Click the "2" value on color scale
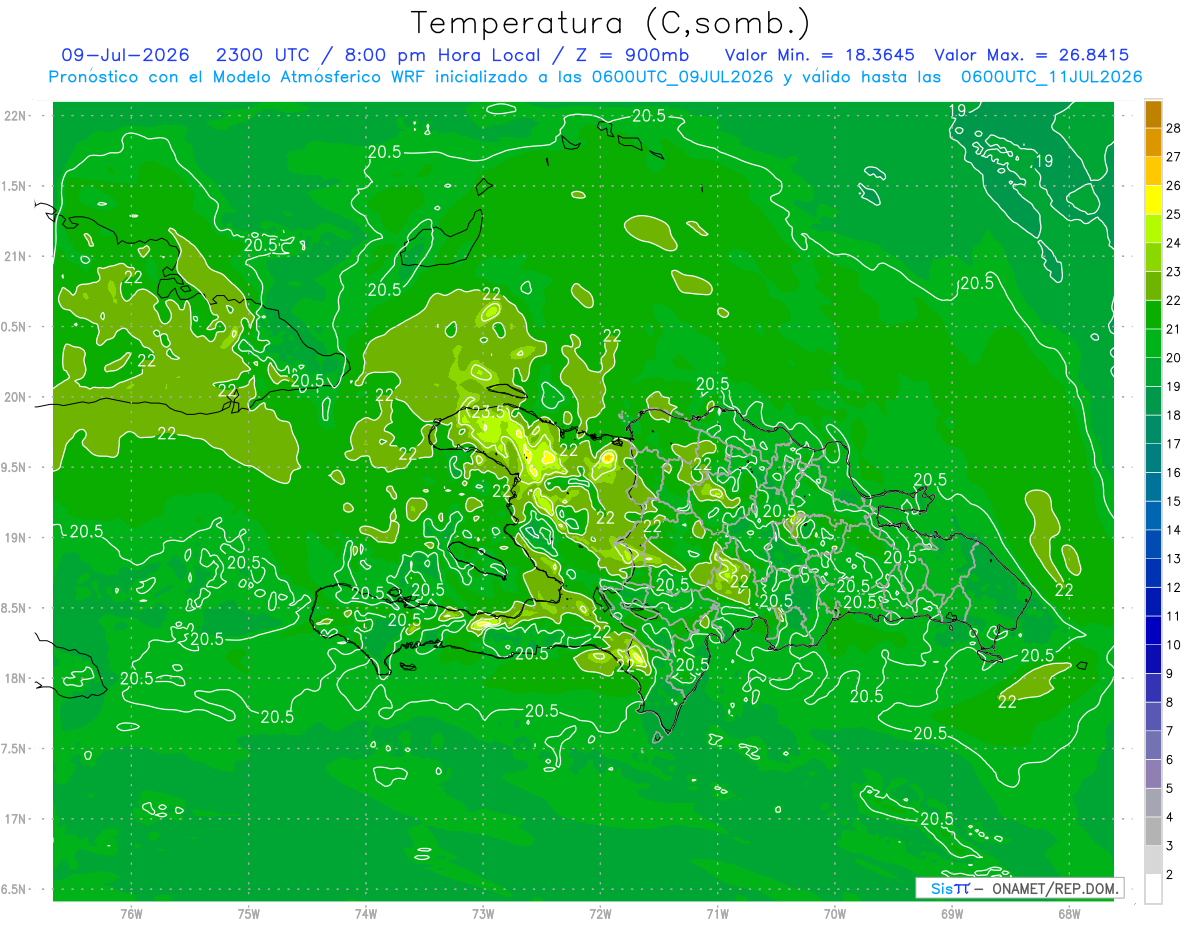Viewport: 1200px width, 927px height. (1170, 874)
